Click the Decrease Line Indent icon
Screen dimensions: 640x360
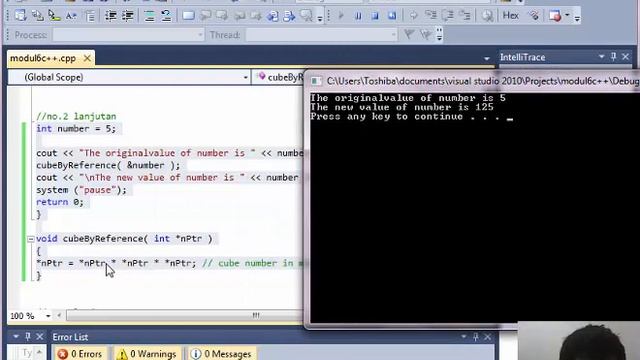pos(111,16)
